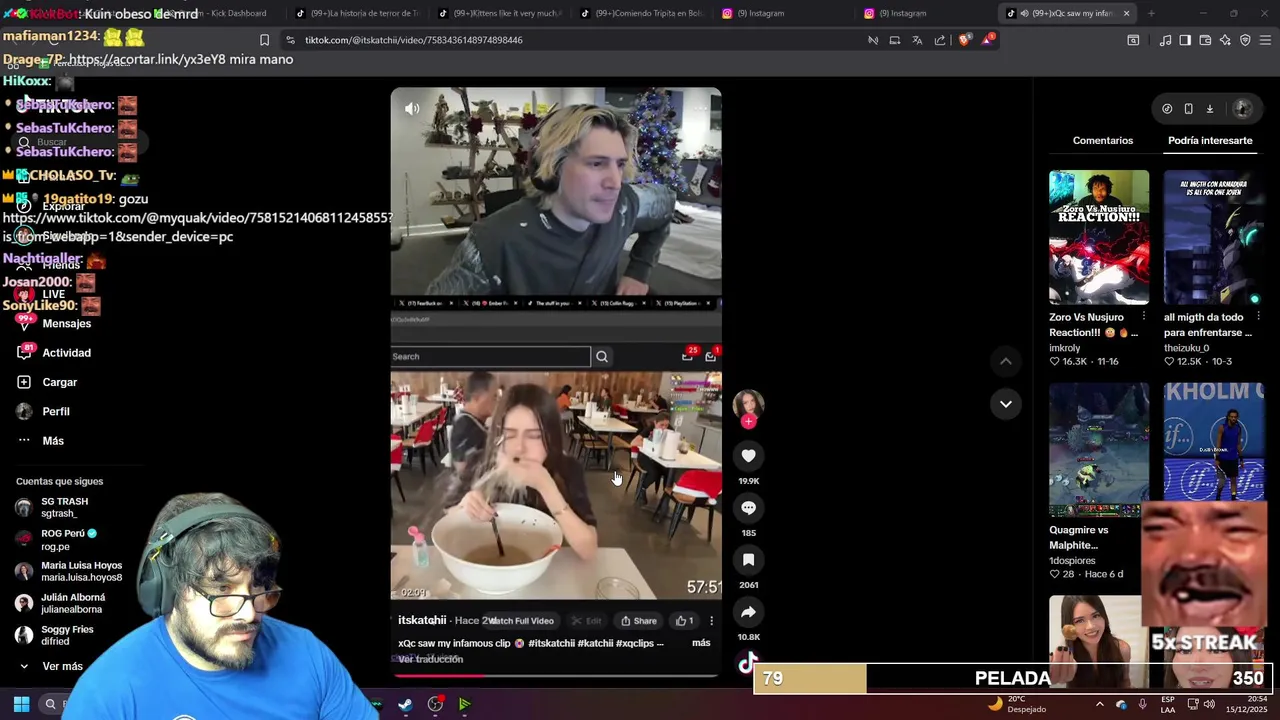
Task: Open the spinning sound disc icon
Action: click(x=748, y=664)
